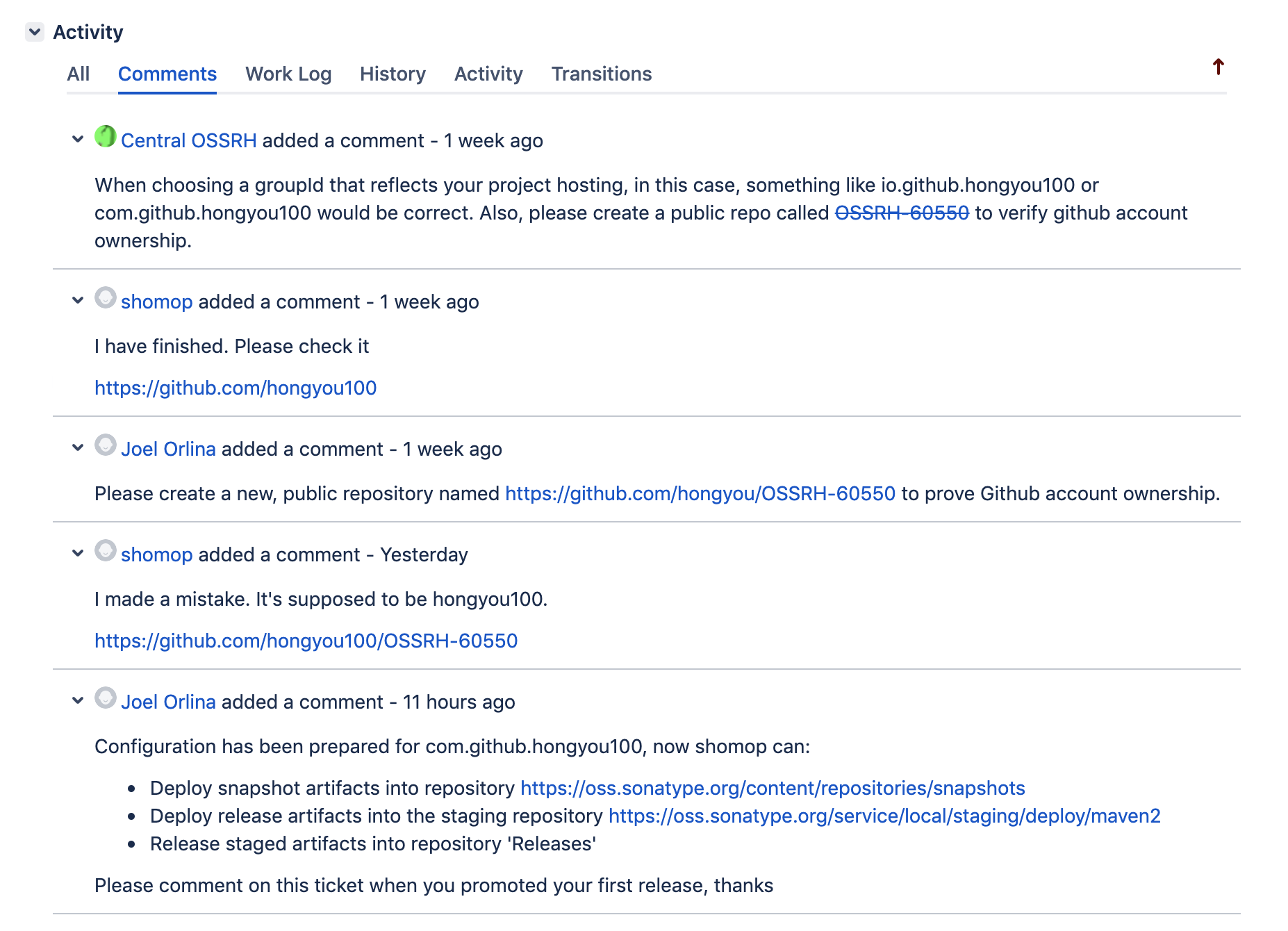Switch to the All tab
Screen dimensions: 1288x931
point(79,74)
